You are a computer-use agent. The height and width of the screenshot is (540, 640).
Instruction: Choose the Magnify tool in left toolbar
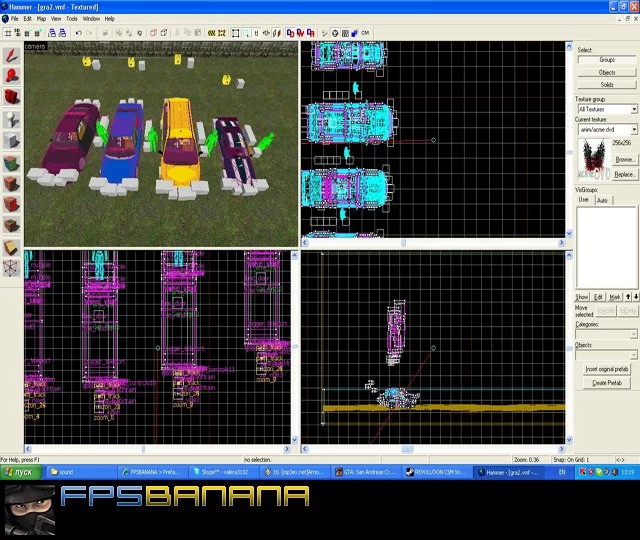(x=11, y=76)
